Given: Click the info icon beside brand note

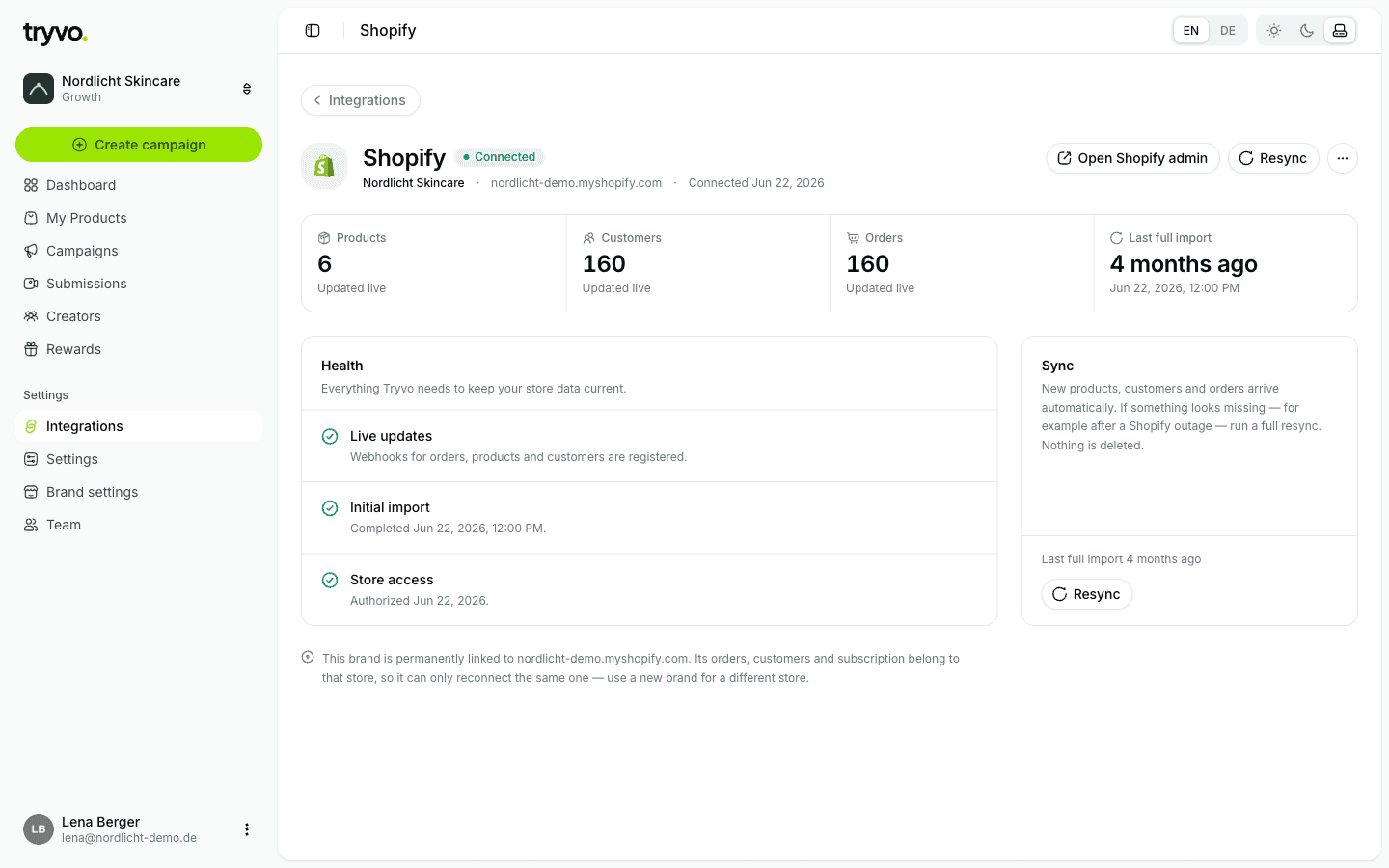Looking at the screenshot, I should point(308,658).
